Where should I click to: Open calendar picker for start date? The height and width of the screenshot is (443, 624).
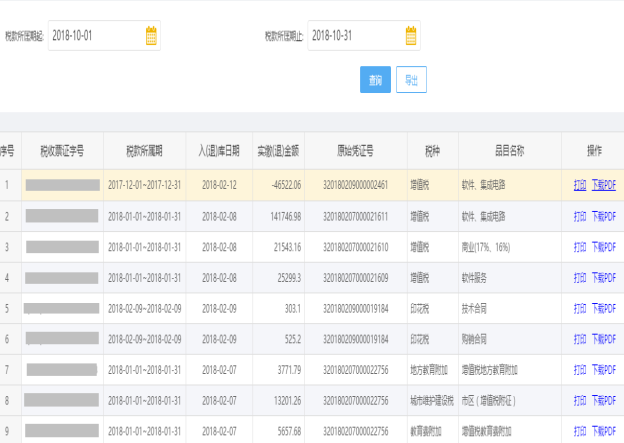click(x=151, y=36)
